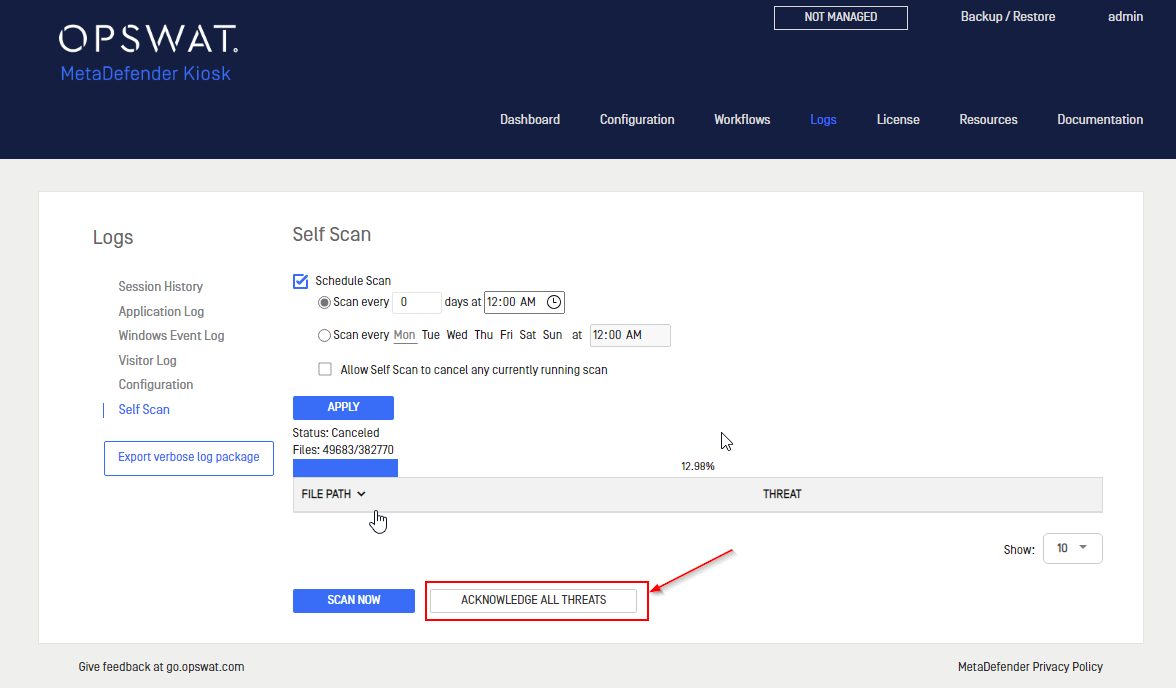Click the daily 12:00 AM time field

[524, 302]
